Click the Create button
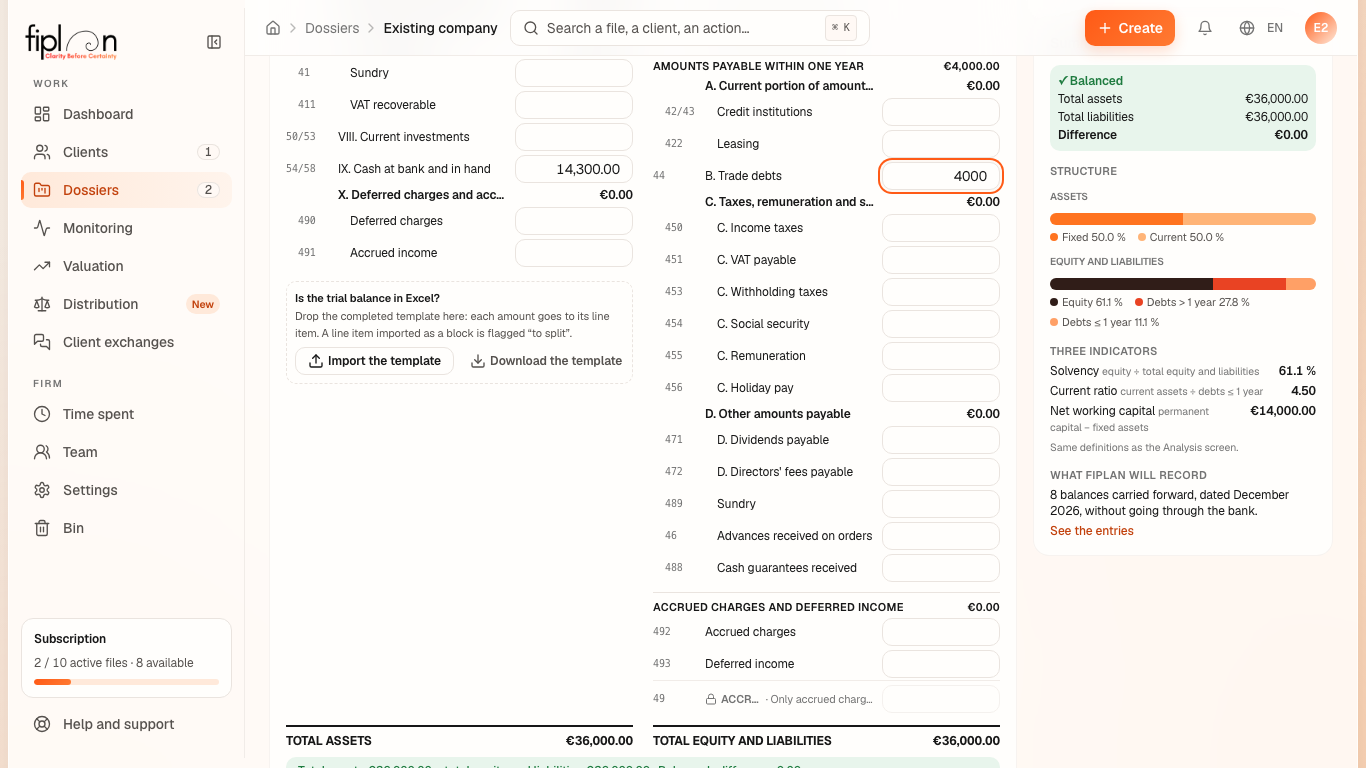Viewport: 1366px width, 768px height. click(1130, 28)
